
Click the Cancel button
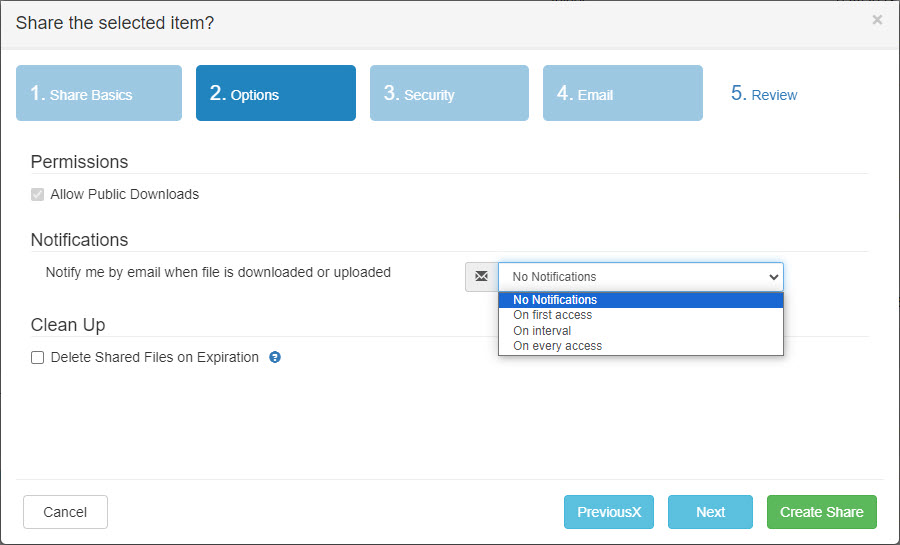[65, 512]
